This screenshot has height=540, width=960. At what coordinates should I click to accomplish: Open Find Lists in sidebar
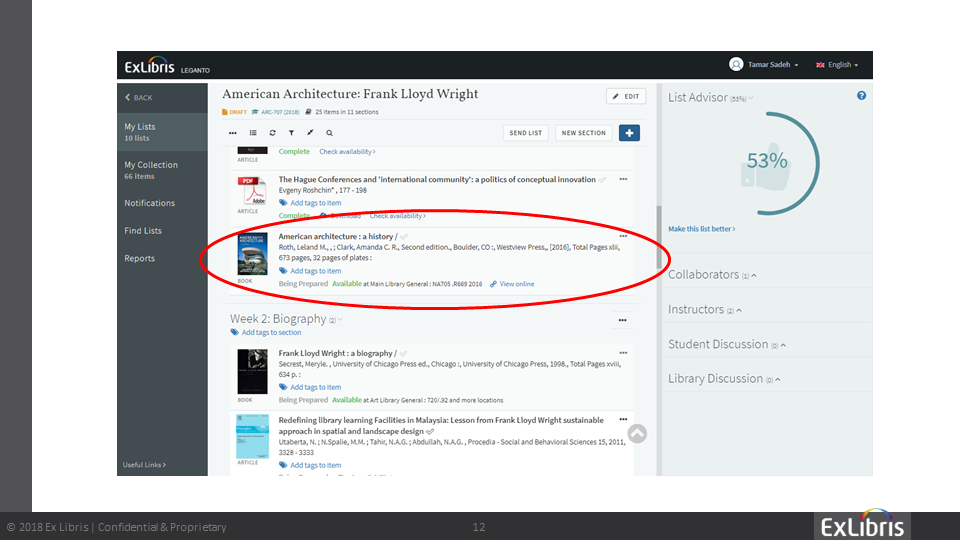pos(143,231)
